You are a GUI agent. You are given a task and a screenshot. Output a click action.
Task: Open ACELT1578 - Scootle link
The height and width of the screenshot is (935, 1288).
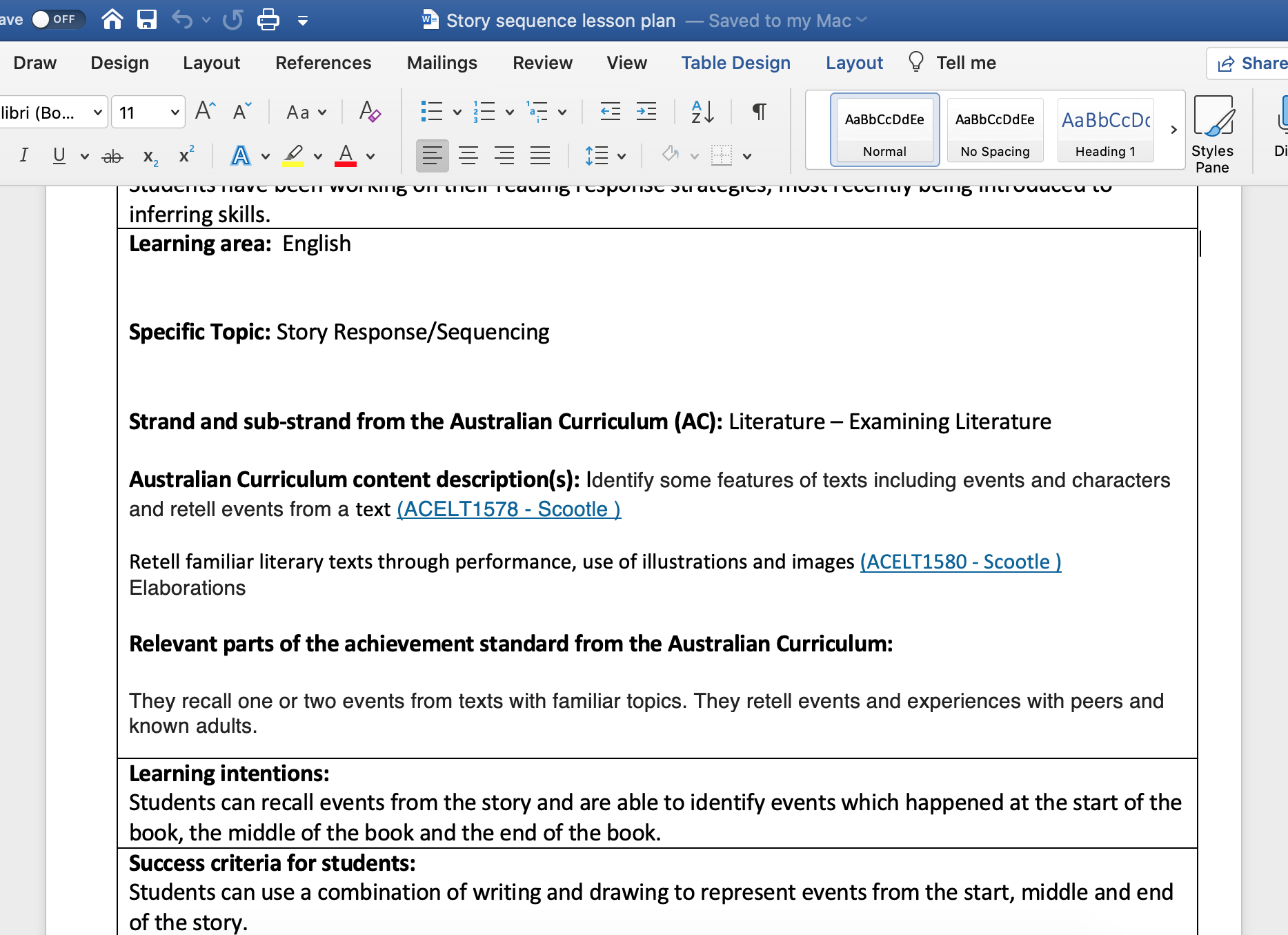point(509,509)
